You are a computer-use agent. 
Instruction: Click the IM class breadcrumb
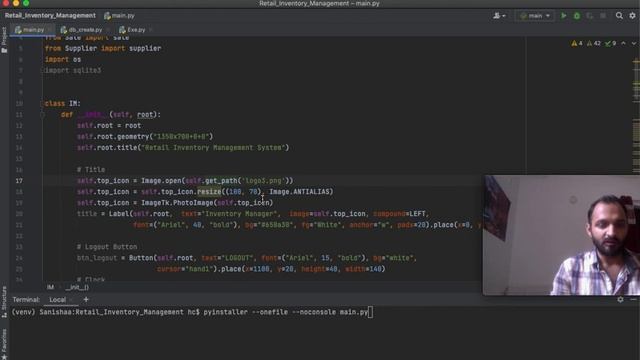(50, 287)
